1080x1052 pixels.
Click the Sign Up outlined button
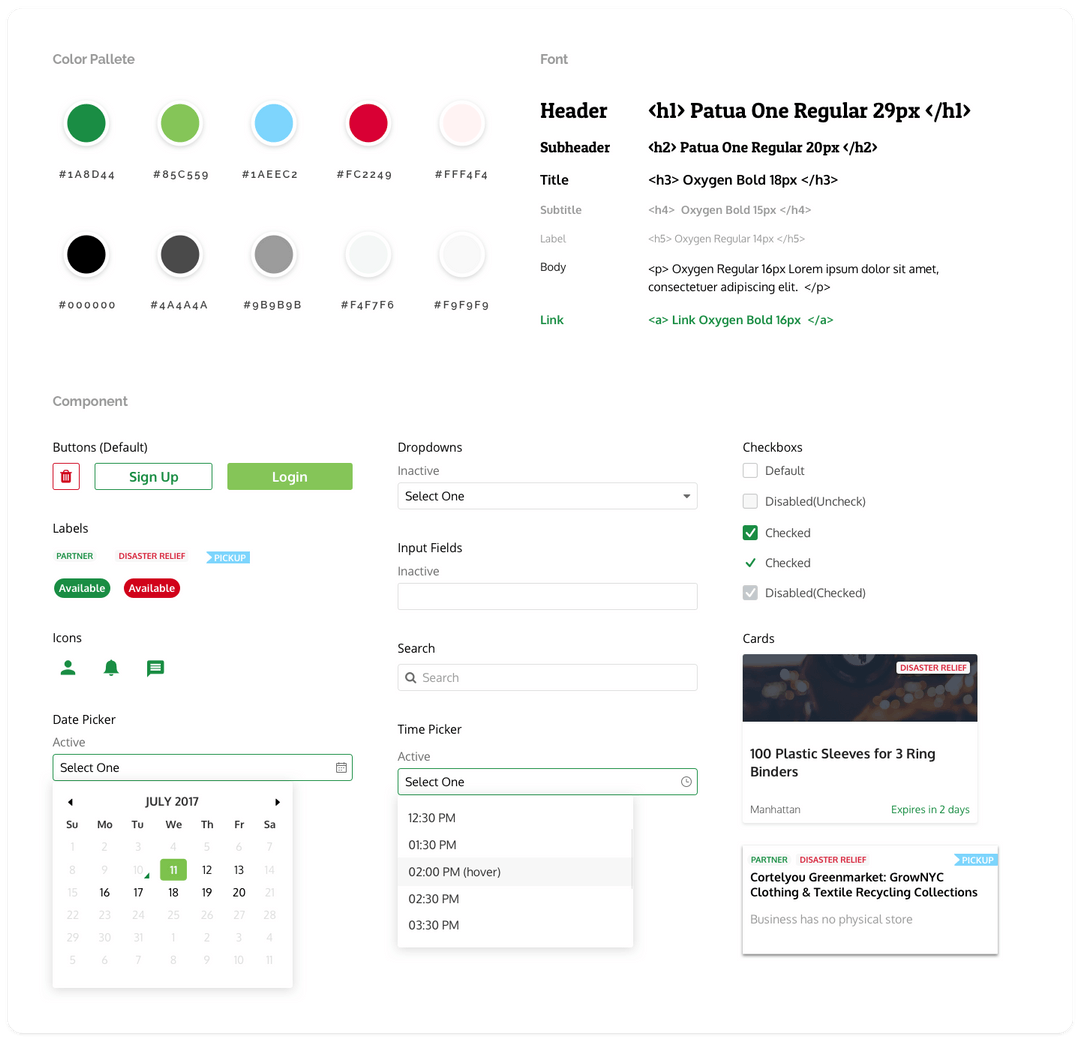pyautogui.click(x=153, y=476)
